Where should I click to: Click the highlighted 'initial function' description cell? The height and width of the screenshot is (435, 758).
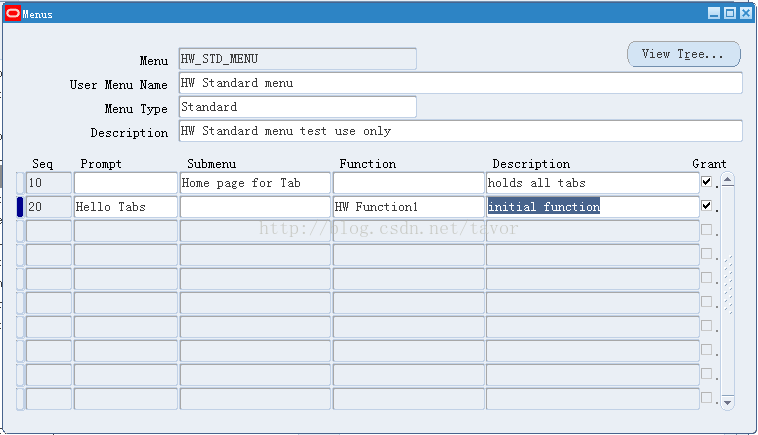point(592,207)
